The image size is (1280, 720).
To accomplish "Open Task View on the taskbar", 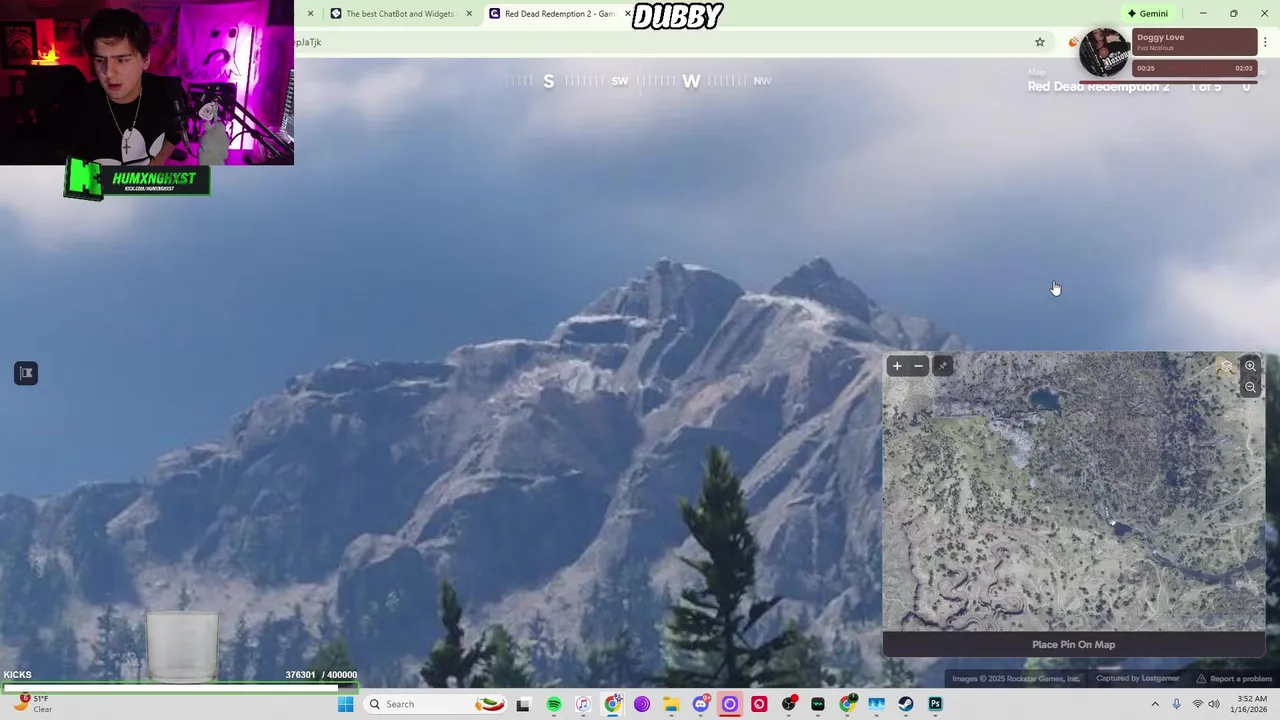I will 522,704.
